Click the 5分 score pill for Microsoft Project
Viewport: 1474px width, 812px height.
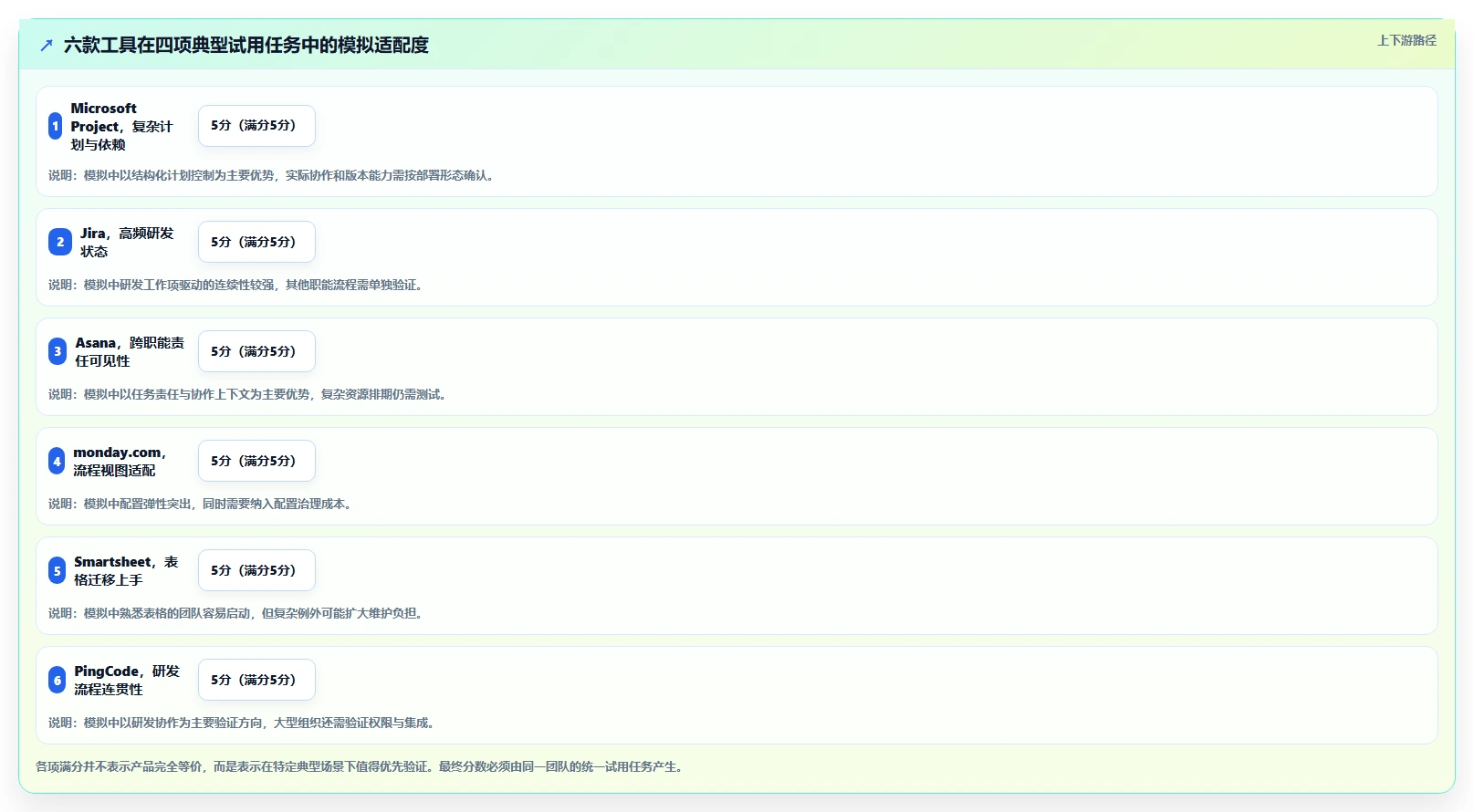[256, 126]
